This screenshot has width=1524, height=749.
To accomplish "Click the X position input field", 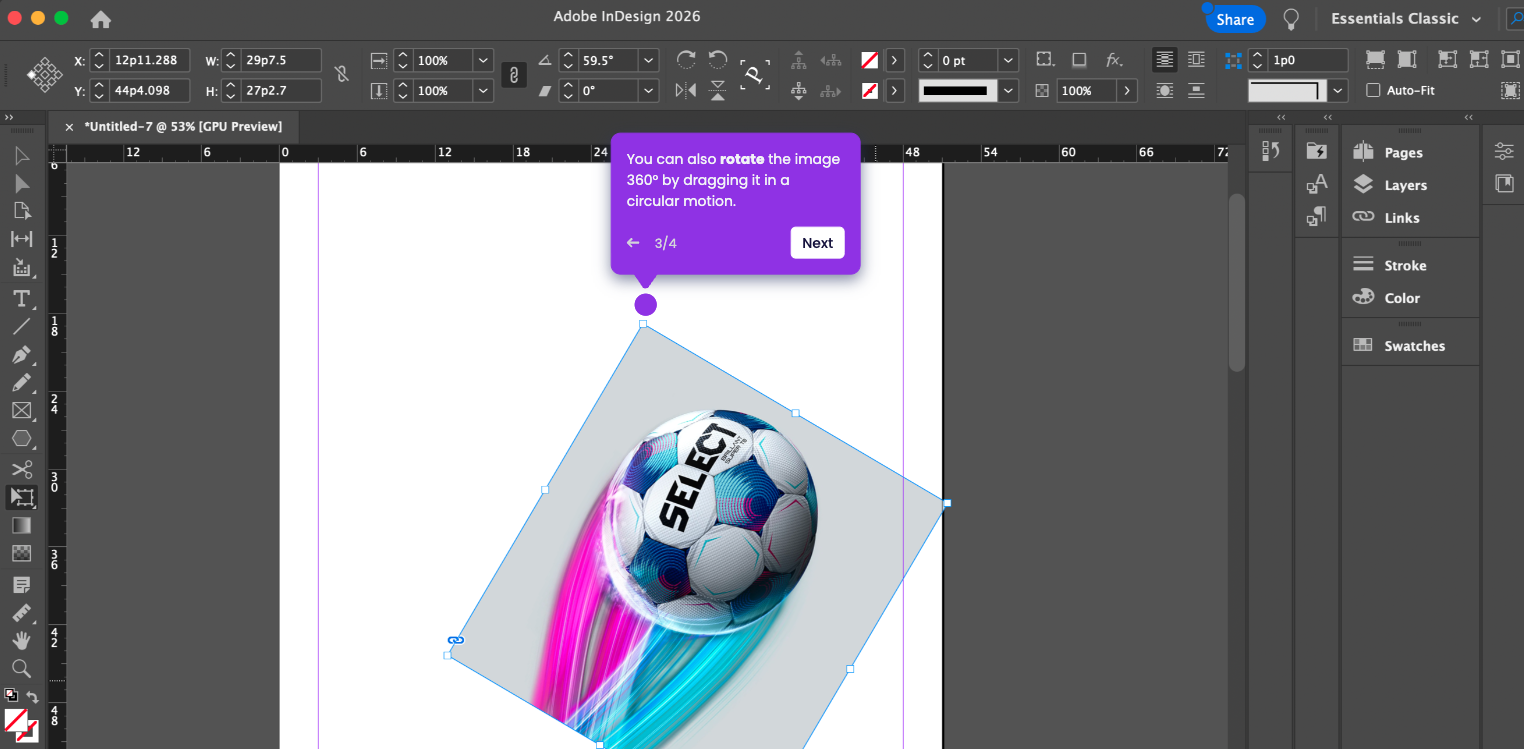I will coord(149,60).
